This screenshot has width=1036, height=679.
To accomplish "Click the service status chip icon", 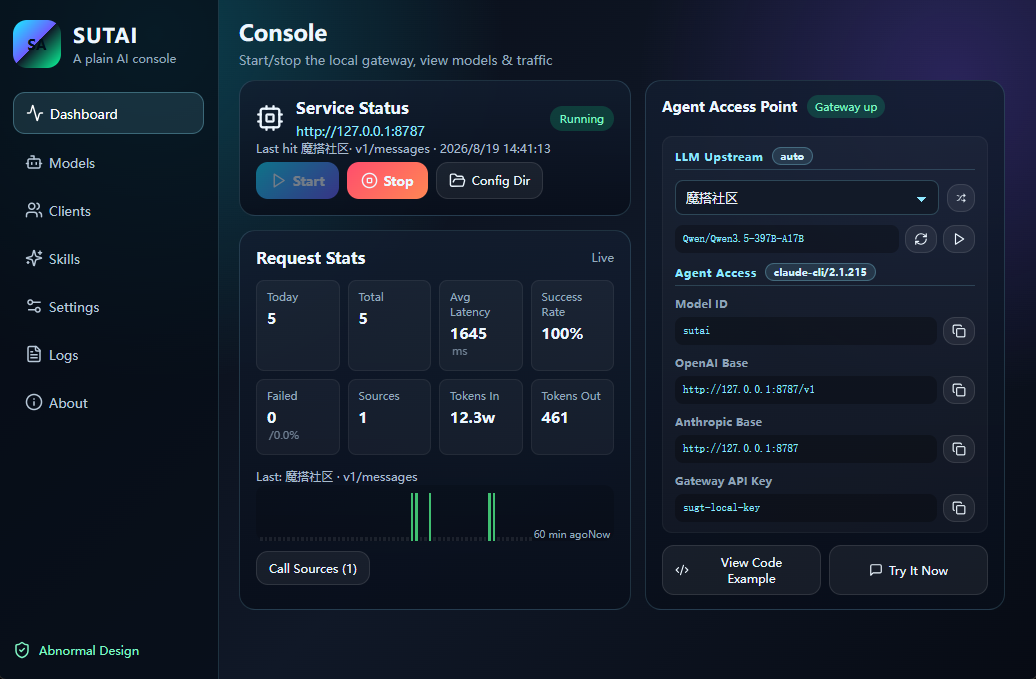I will coord(270,118).
